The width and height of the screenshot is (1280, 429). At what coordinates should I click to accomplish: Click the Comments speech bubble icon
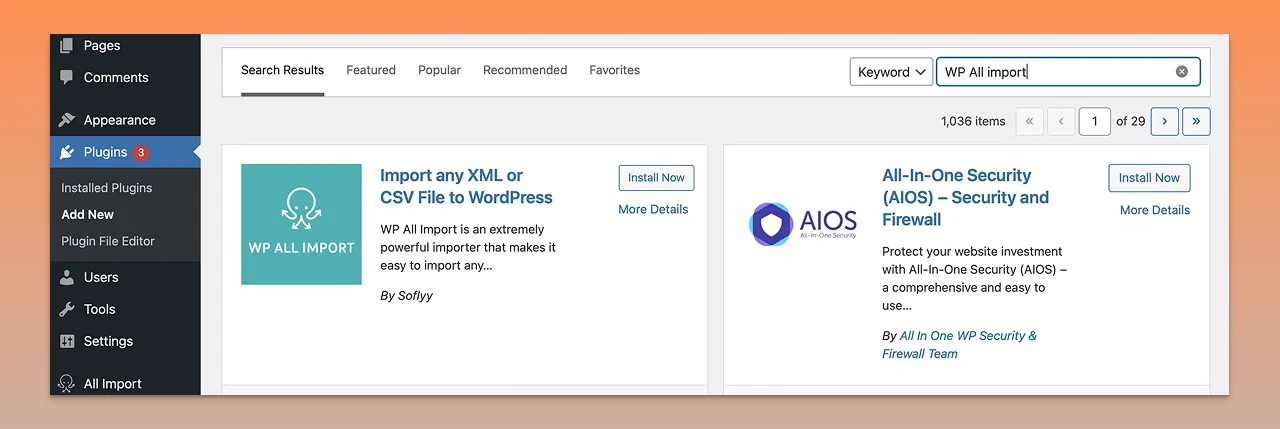pyautogui.click(x=67, y=77)
